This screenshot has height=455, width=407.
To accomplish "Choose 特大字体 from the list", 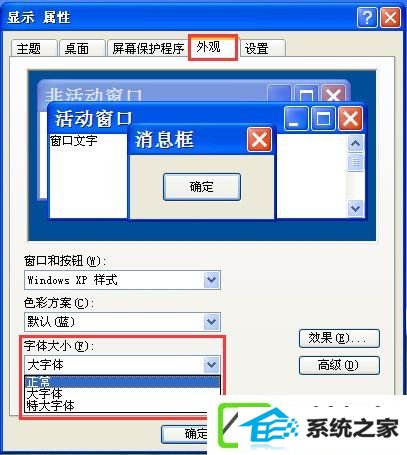I will tap(122, 406).
